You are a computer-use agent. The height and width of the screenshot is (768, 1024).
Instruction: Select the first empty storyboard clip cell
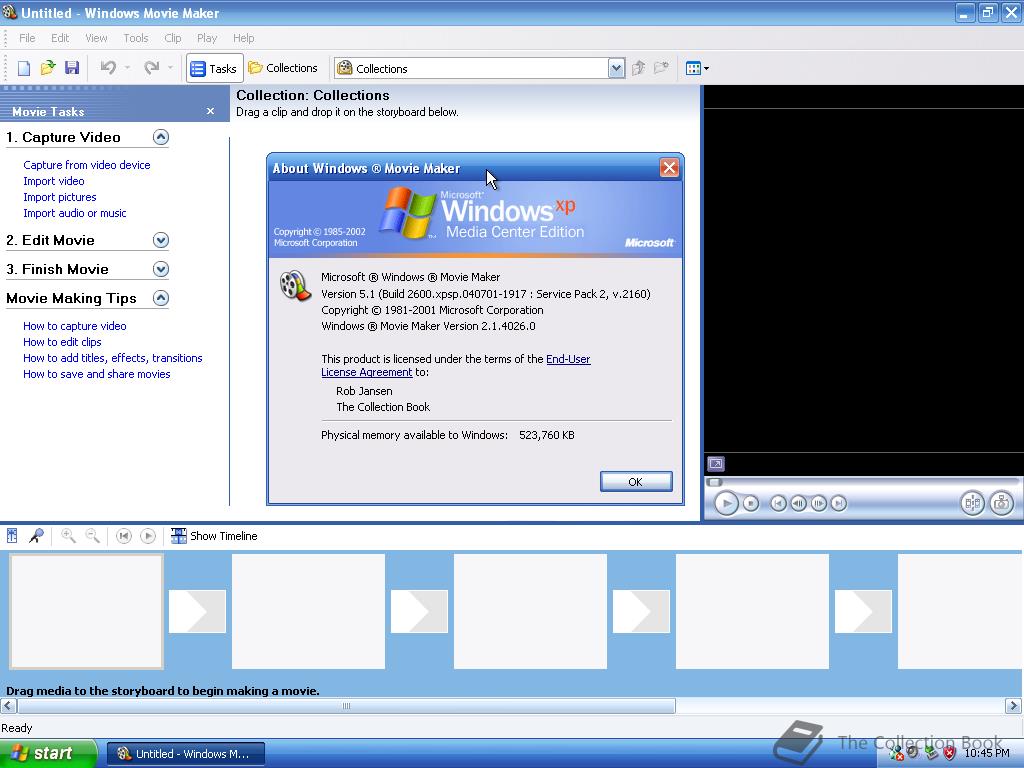pos(86,612)
